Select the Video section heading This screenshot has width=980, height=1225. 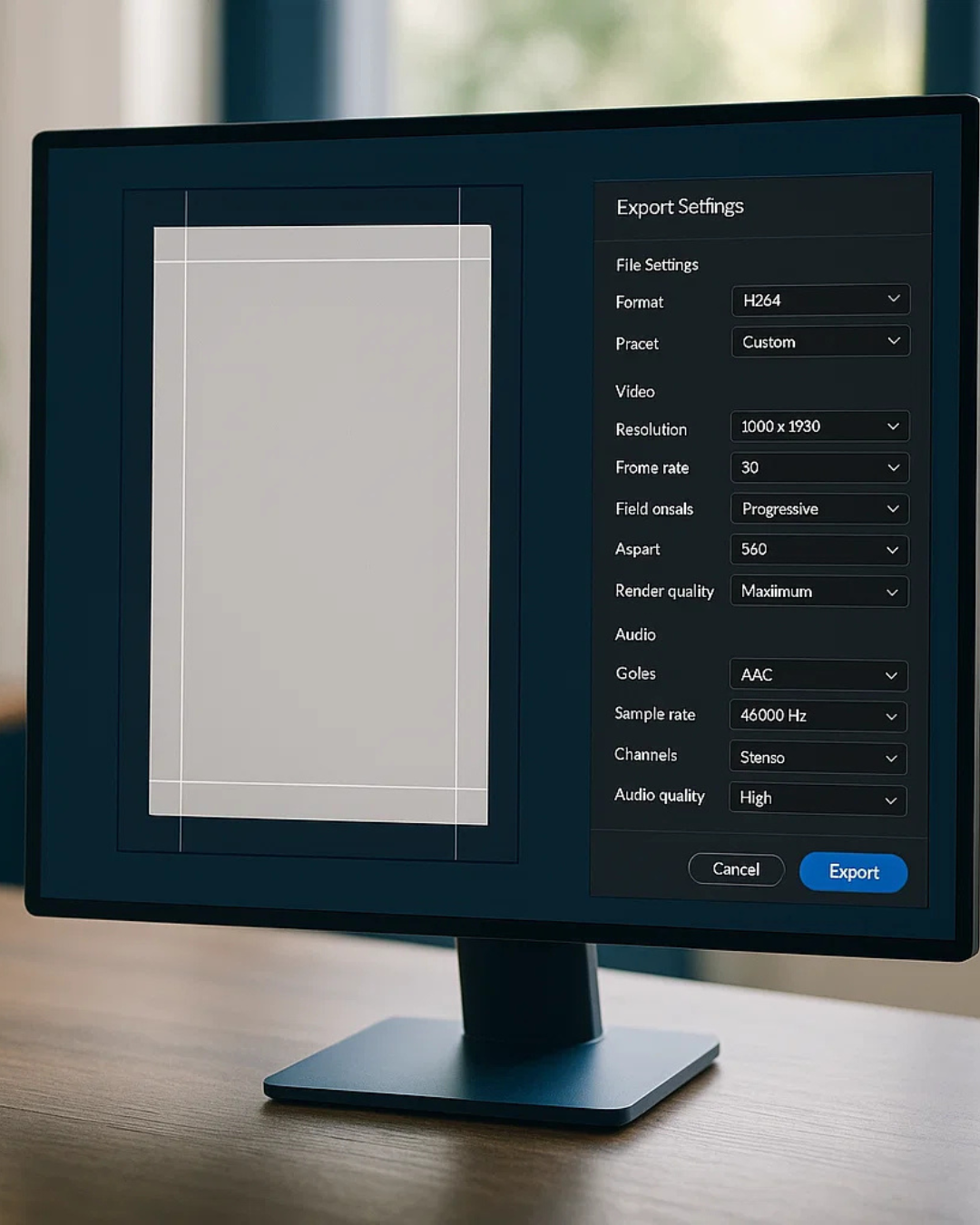[634, 392]
